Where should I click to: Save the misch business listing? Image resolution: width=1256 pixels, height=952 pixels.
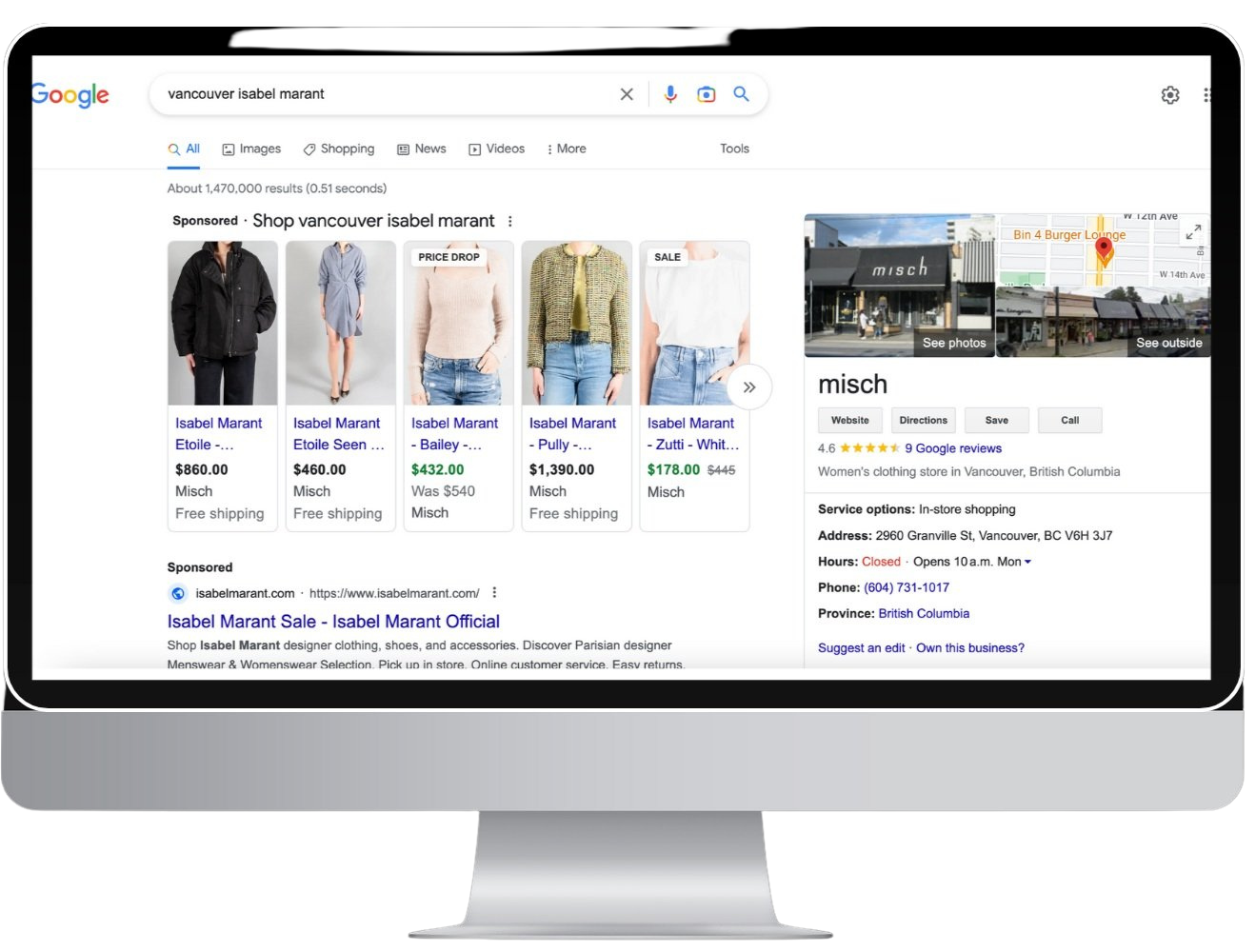997,420
